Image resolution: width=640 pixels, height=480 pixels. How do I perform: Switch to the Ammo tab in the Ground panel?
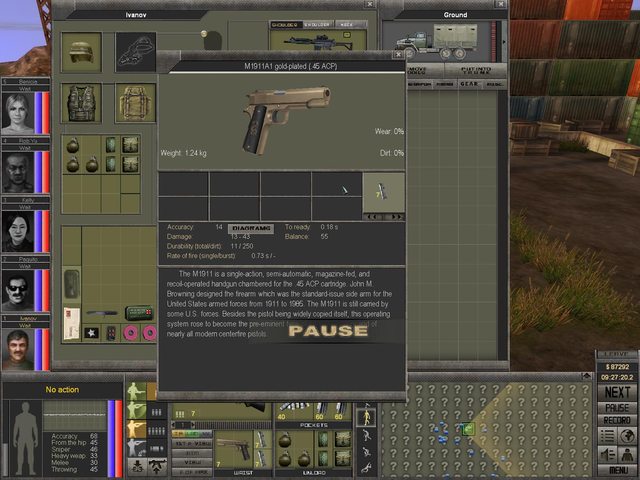(444, 84)
